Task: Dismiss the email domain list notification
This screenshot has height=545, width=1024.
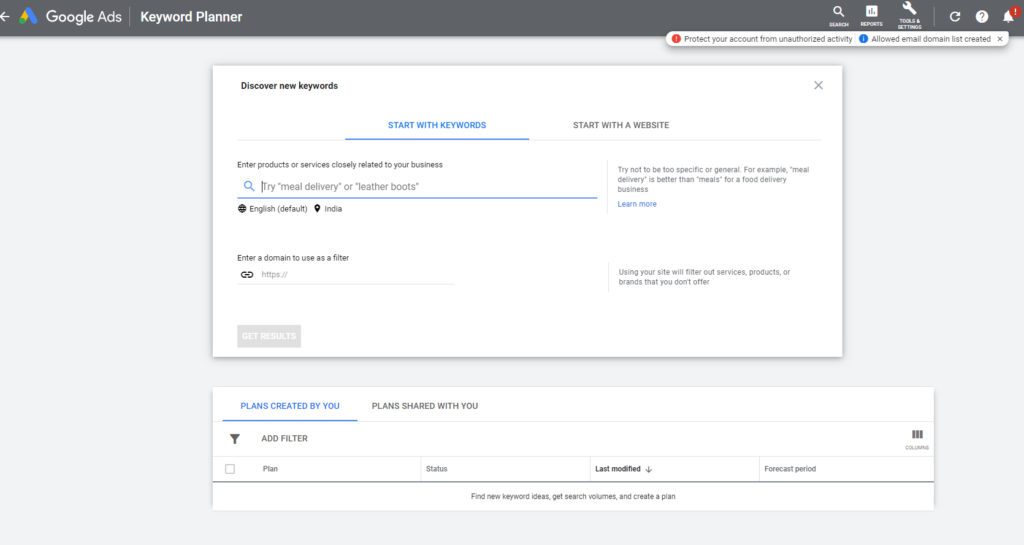Action: (x=1000, y=39)
